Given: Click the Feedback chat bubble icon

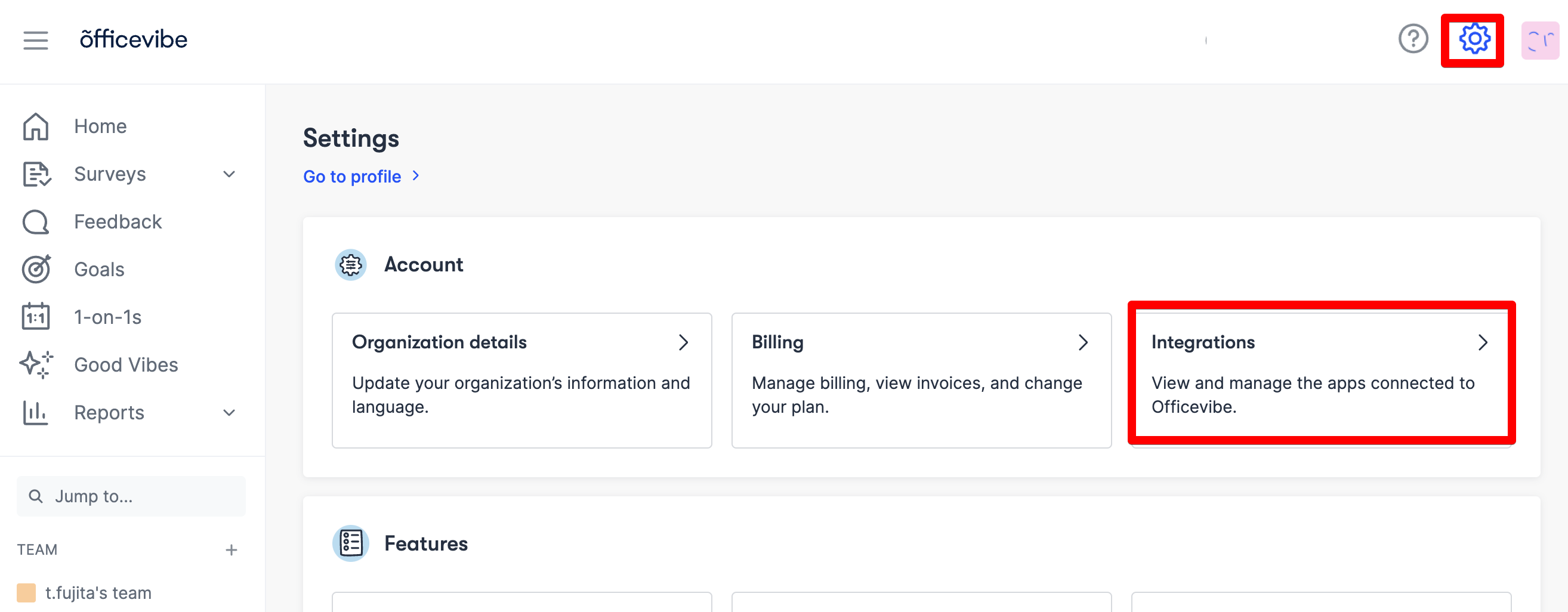Looking at the screenshot, I should click(x=35, y=222).
